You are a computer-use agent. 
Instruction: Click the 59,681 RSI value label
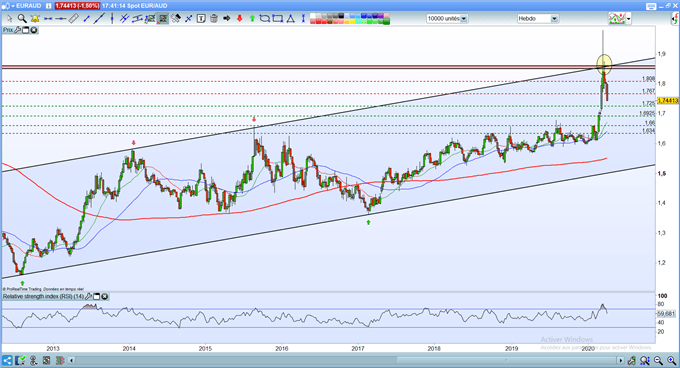pyautogui.click(x=667, y=314)
